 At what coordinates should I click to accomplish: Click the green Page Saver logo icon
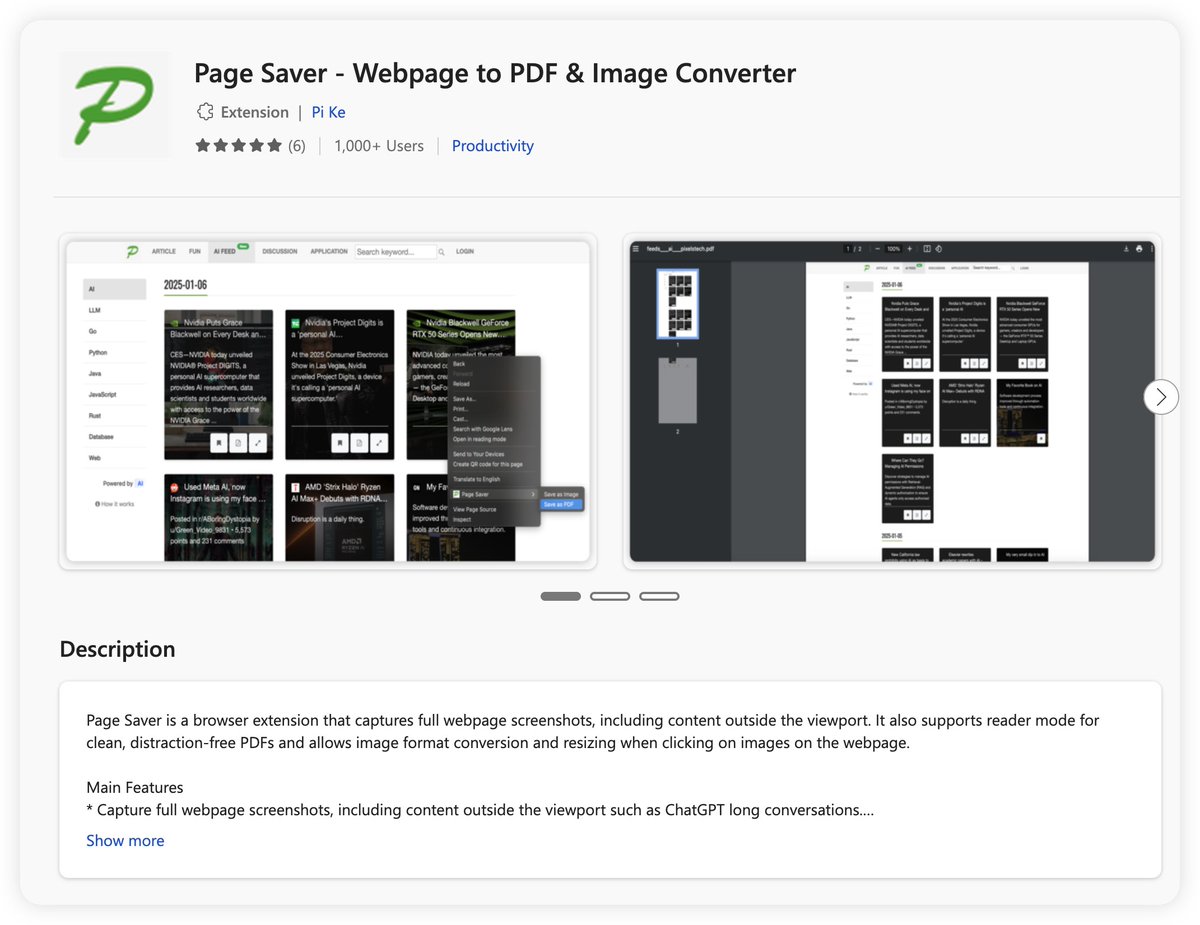click(x=115, y=105)
